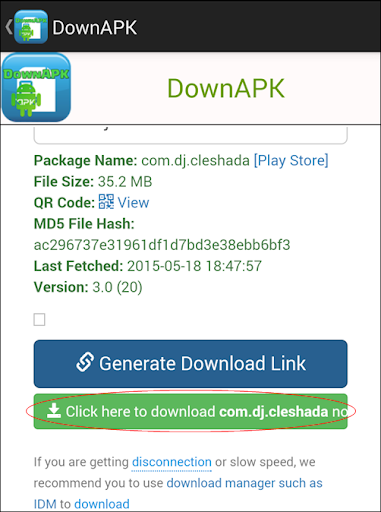Screen dimensions: 381x512
Task: Tap the small DownAPK app icon in the title bar
Action: click(x=31, y=27)
